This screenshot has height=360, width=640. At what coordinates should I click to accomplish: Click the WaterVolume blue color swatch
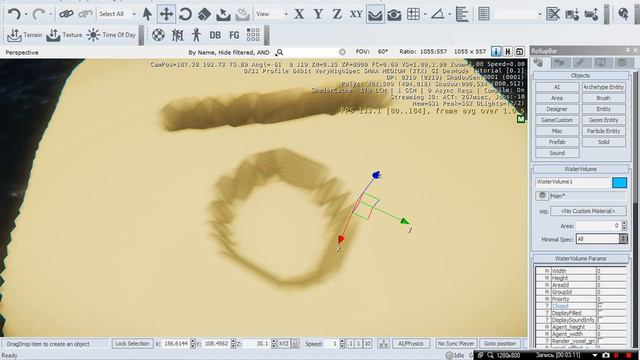[x=619, y=182]
